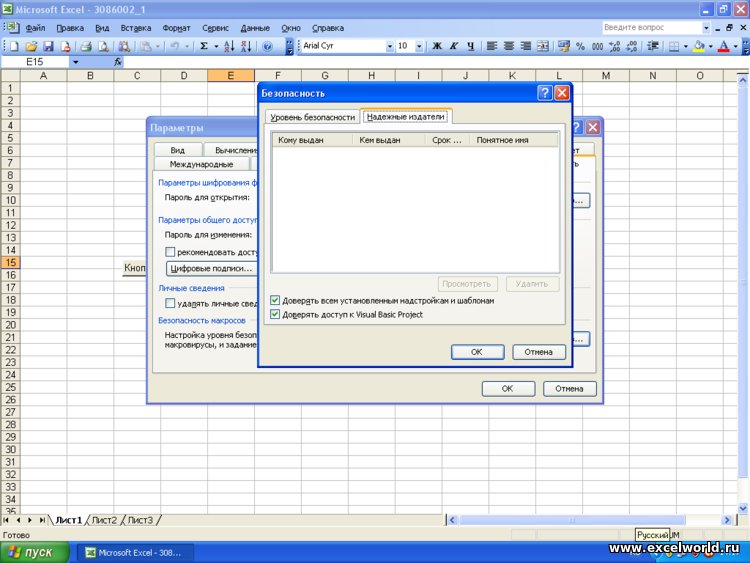Sort descending with the Z-A icon
Image resolution: width=750 pixels, height=563 pixels.
tap(246, 46)
